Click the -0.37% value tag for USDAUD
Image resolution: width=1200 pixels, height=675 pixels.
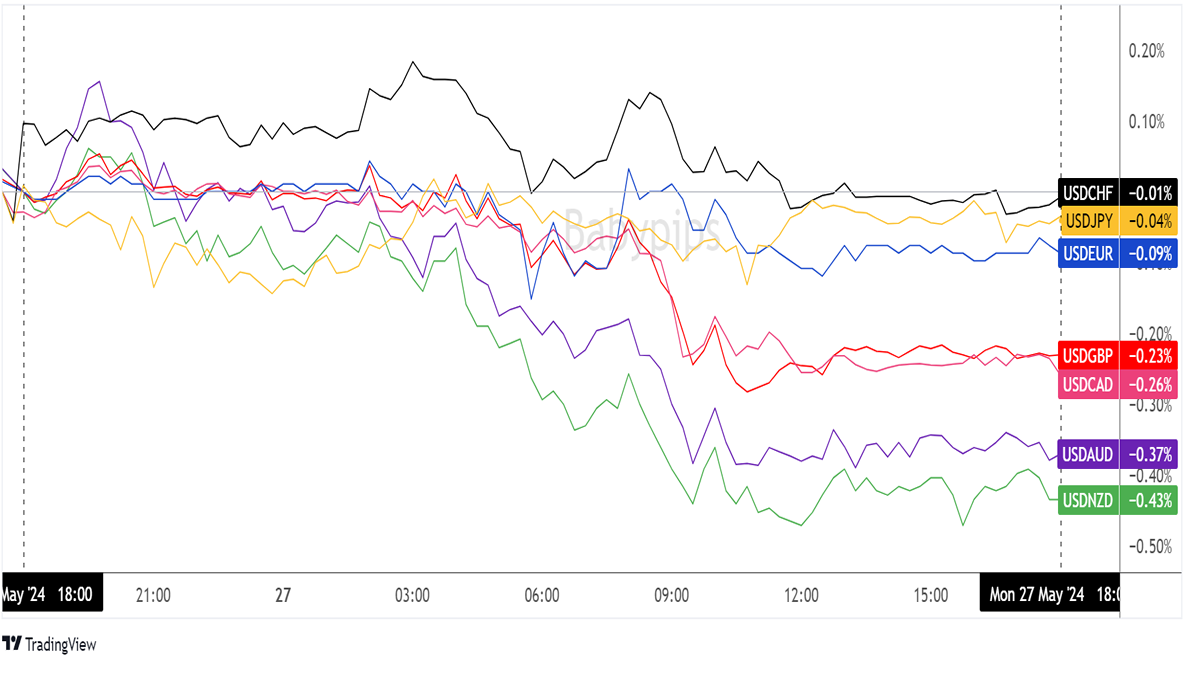pos(1149,452)
